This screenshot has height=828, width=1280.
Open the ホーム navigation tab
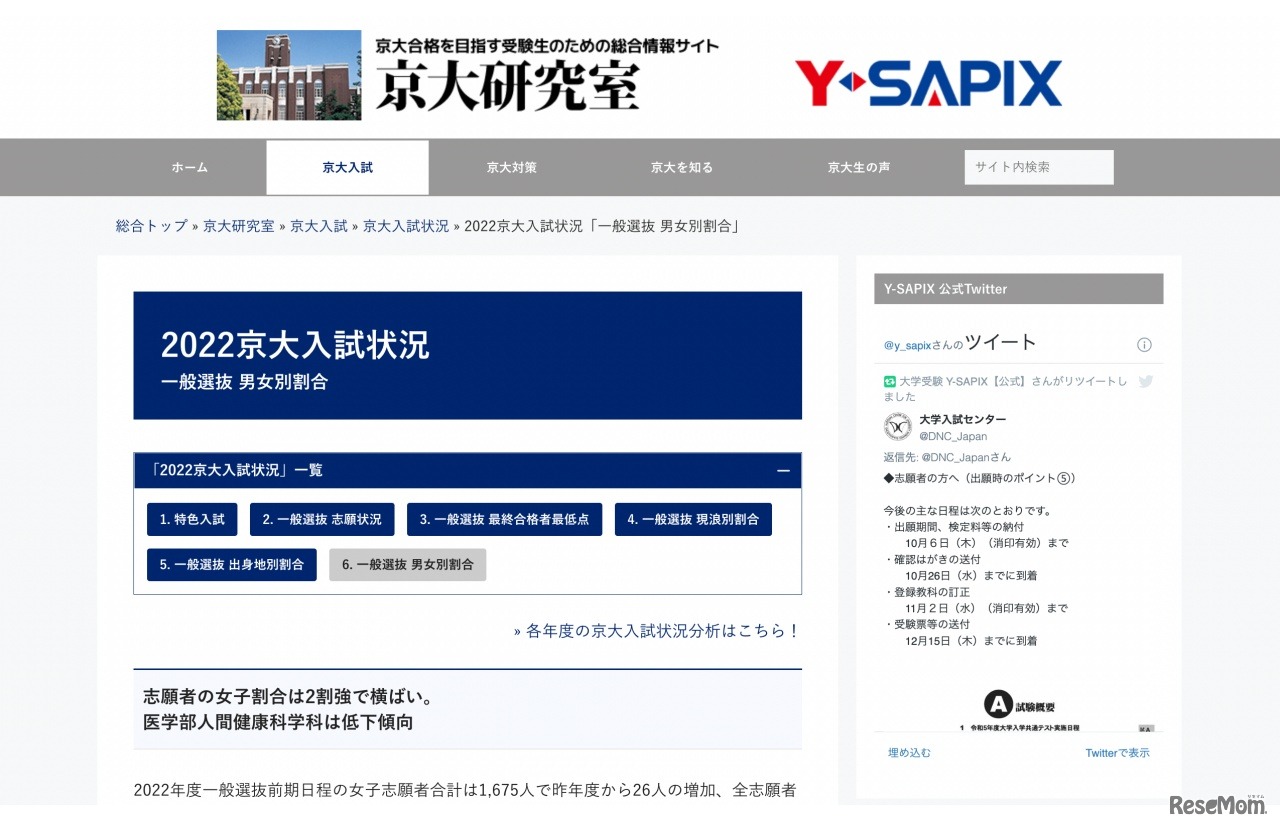click(189, 168)
